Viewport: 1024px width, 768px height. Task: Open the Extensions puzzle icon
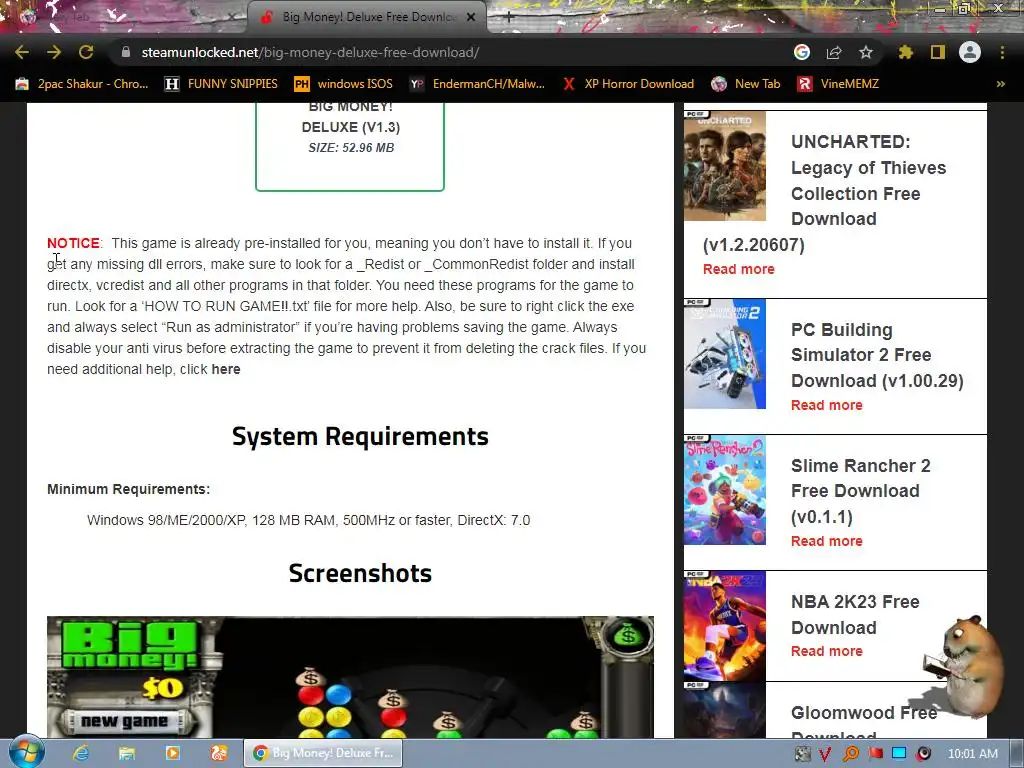[x=906, y=52]
